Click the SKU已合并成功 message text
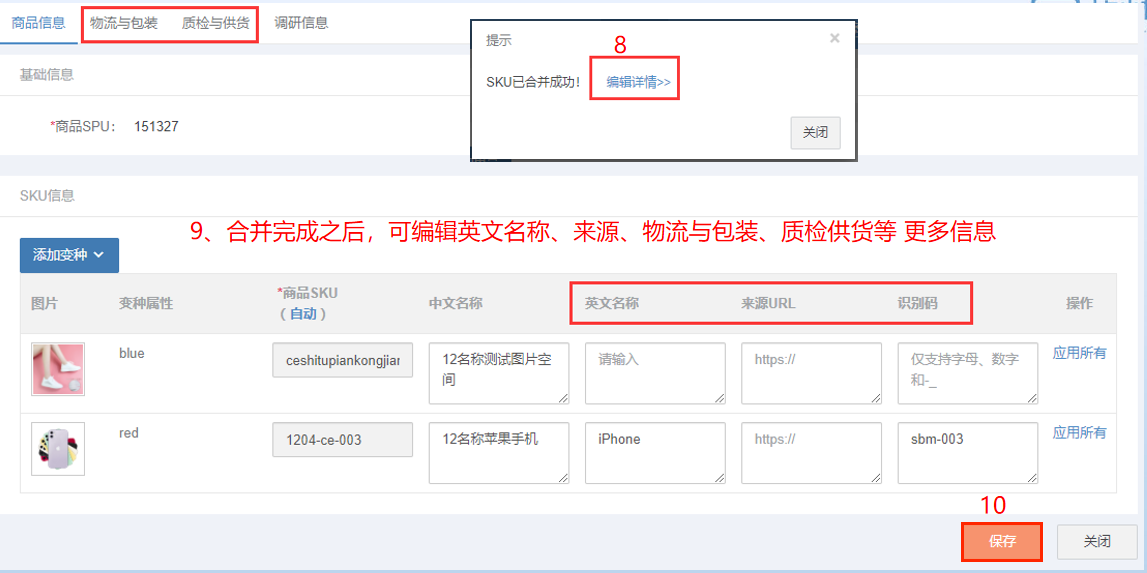The height and width of the screenshot is (573, 1147). 533,83
